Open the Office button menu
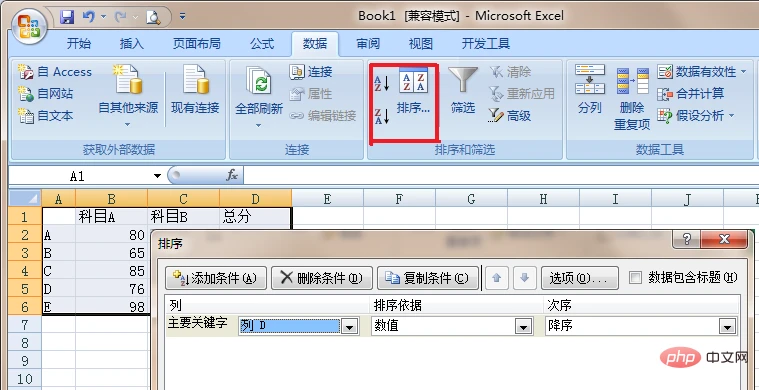 (x=30, y=26)
